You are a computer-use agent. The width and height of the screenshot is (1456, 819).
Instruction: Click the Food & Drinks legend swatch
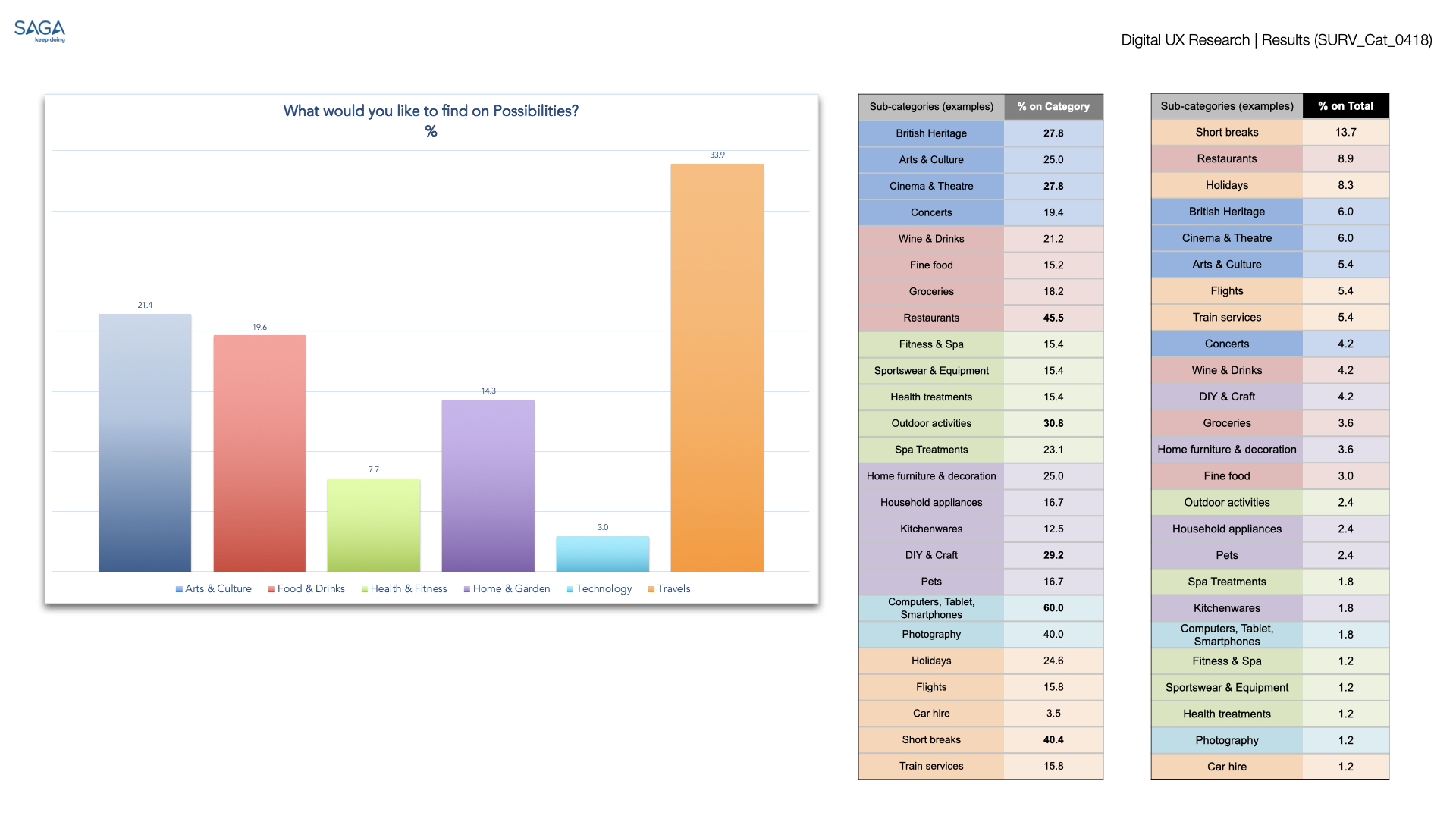(x=271, y=589)
